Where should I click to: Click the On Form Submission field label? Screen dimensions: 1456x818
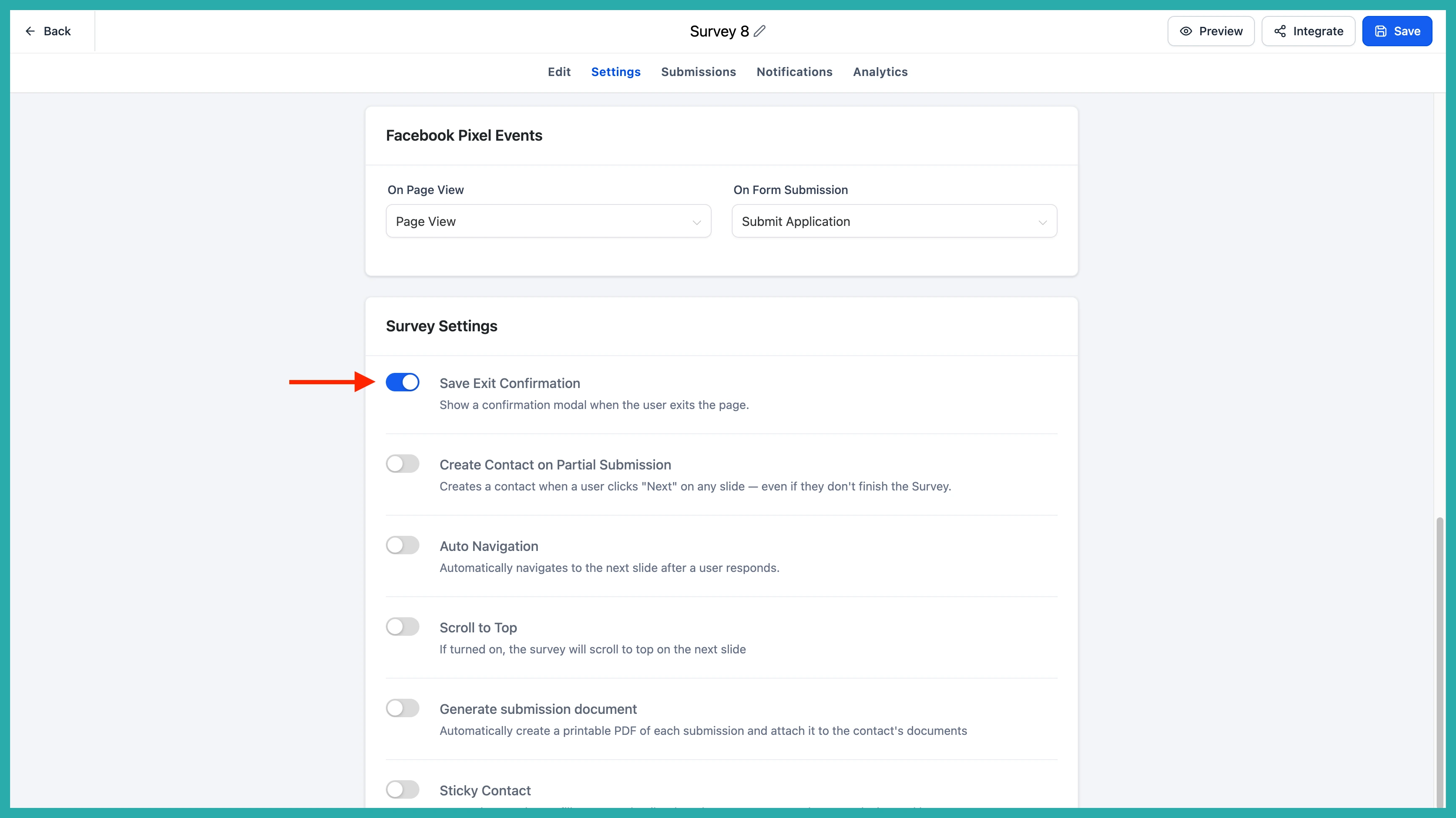click(791, 190)
